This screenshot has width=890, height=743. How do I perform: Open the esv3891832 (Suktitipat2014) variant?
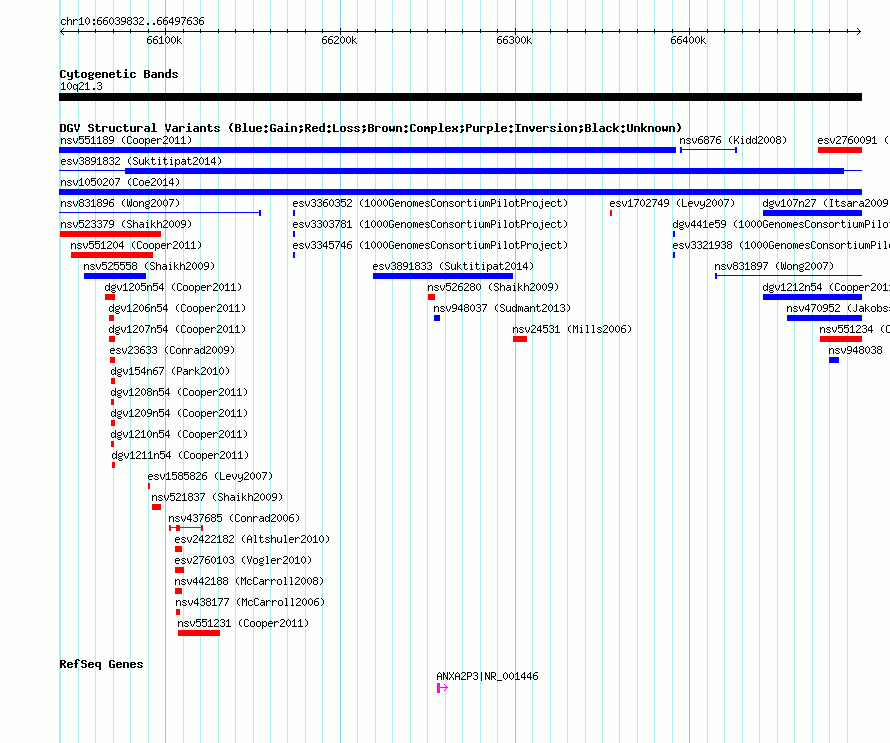pyautogui.click(x=141, y=161)
